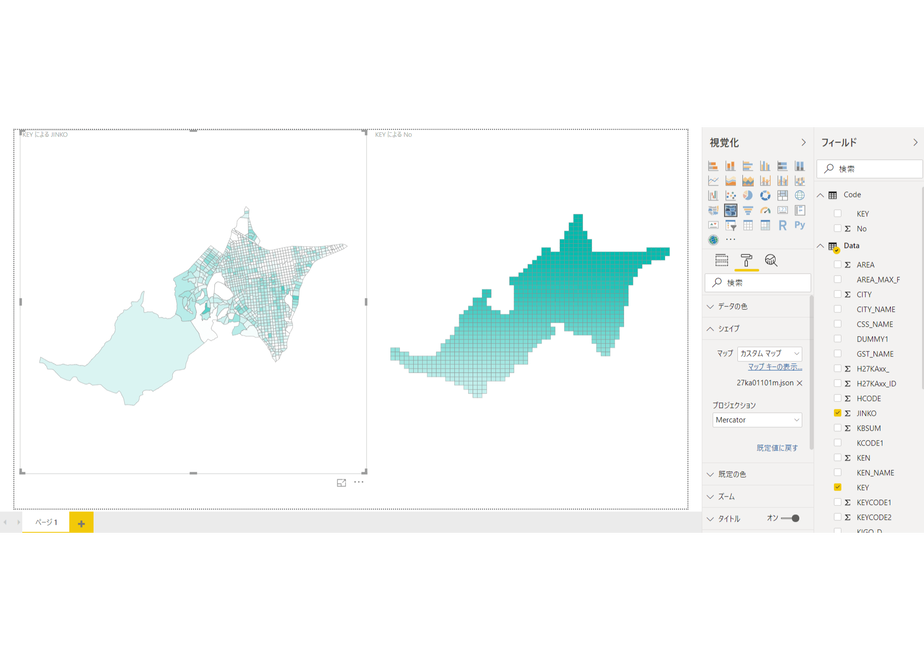
Task: Switch to the Format paint roller tab
Action: [x=747, y=260]
